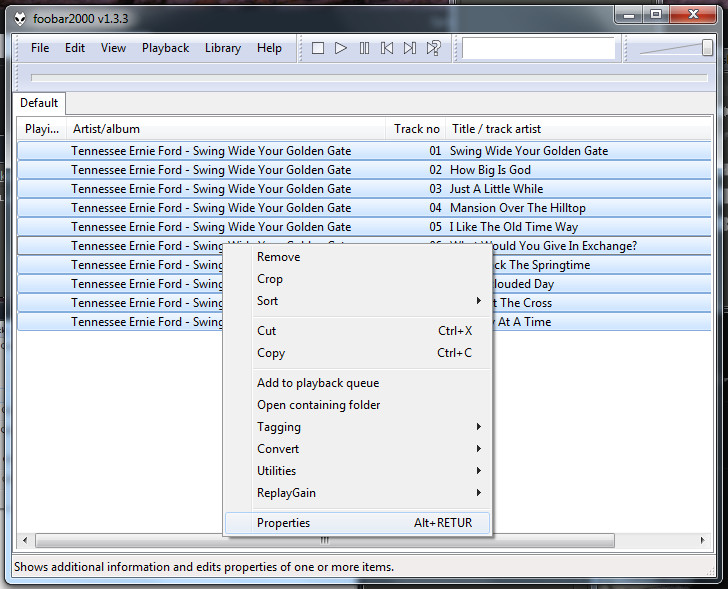The height and width of the screenshot is (589, 728).
Task: Select Cut in the context menu
Action: [358, 331]
